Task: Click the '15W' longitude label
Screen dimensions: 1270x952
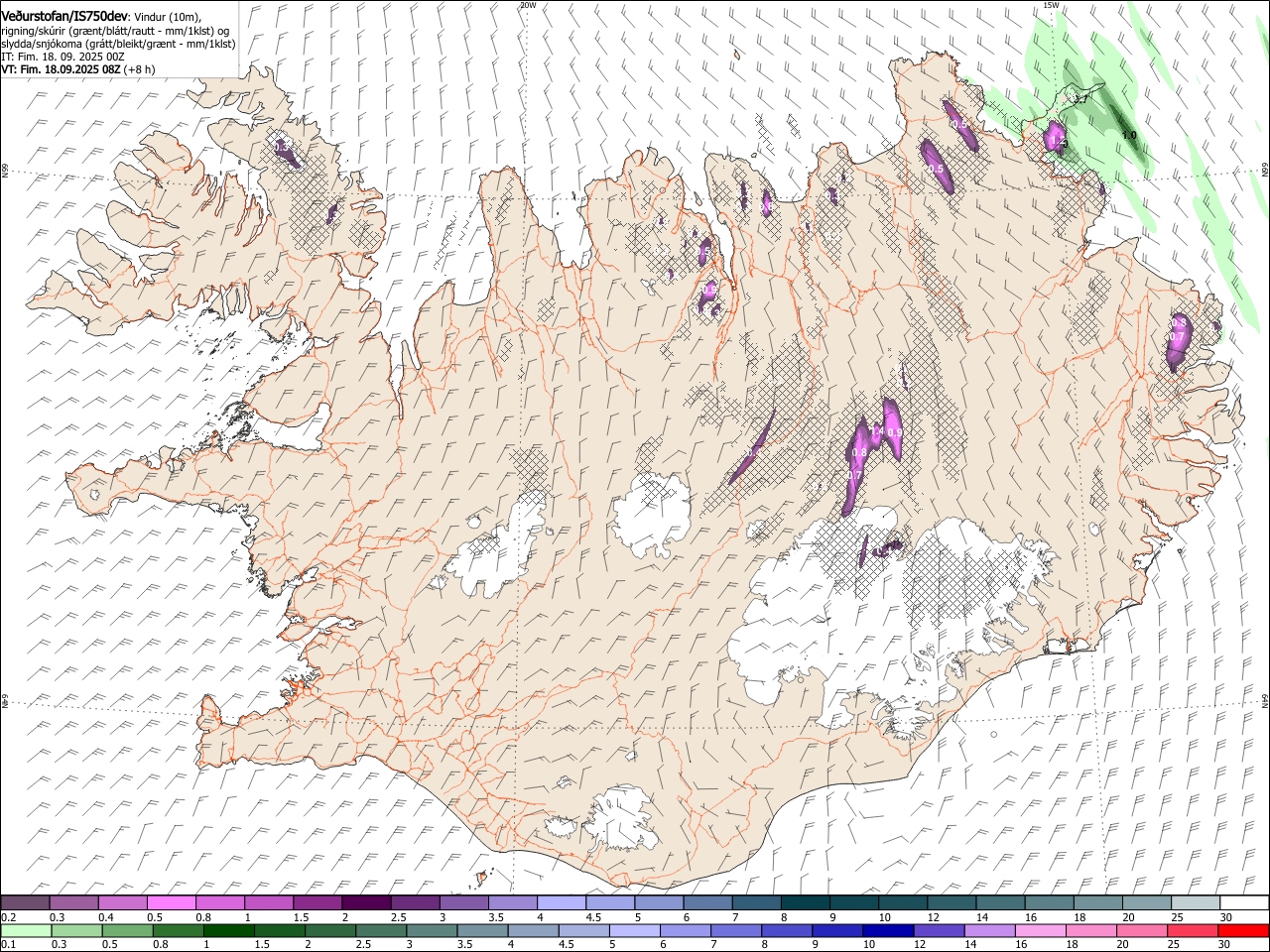Action: pyautogui.click(x=1052, y=5)
